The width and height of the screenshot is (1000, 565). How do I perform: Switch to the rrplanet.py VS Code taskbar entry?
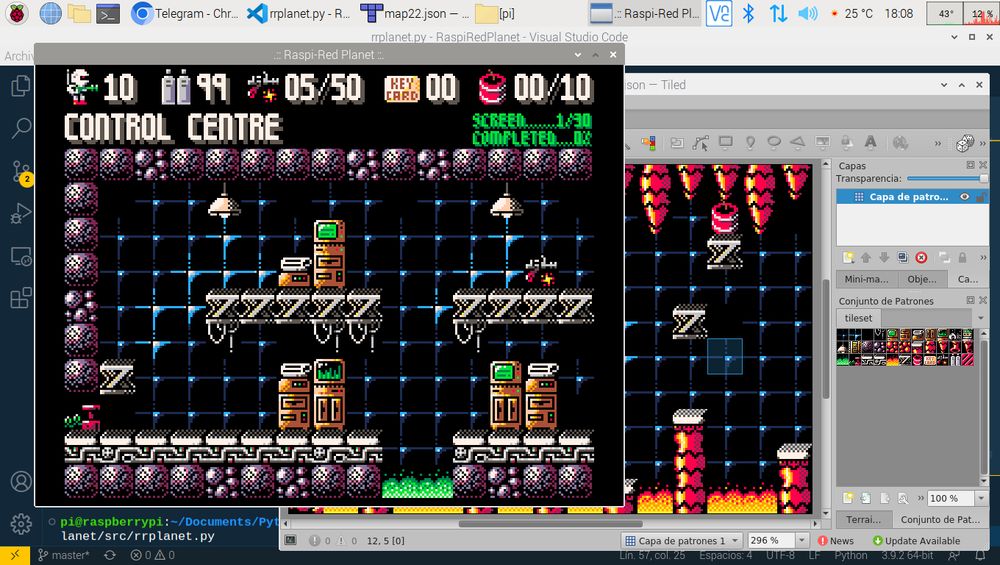[x=298, y=13]
